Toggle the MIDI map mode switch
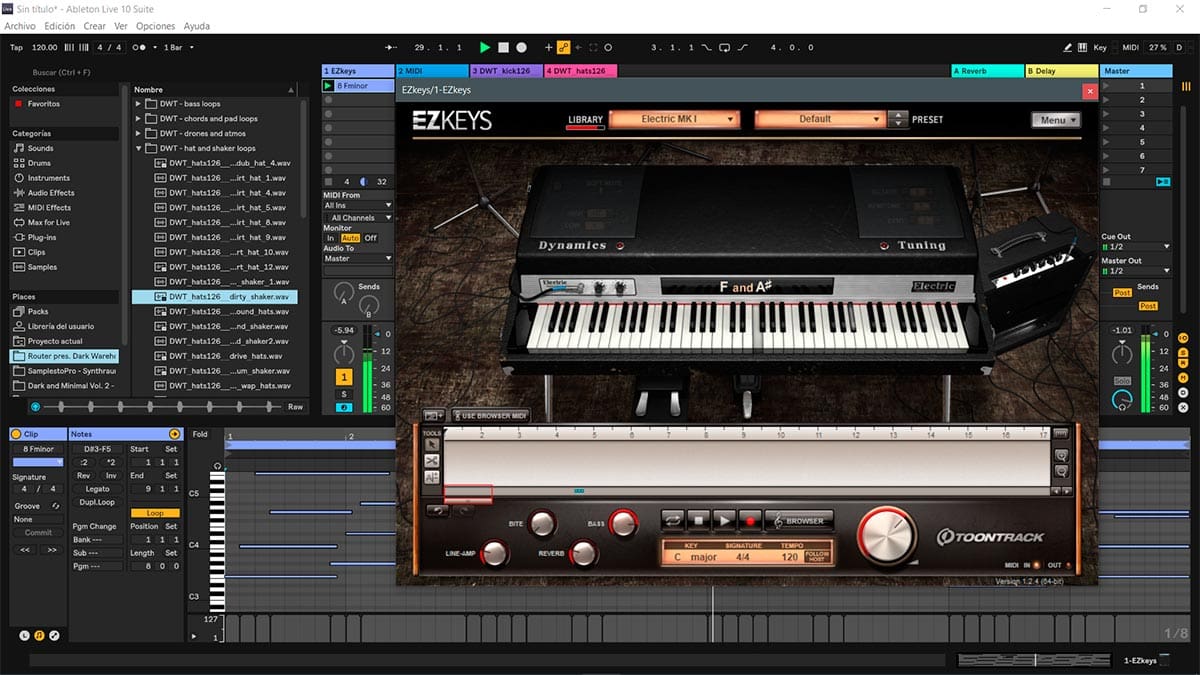The image size is (1200, 675). 1130,47
